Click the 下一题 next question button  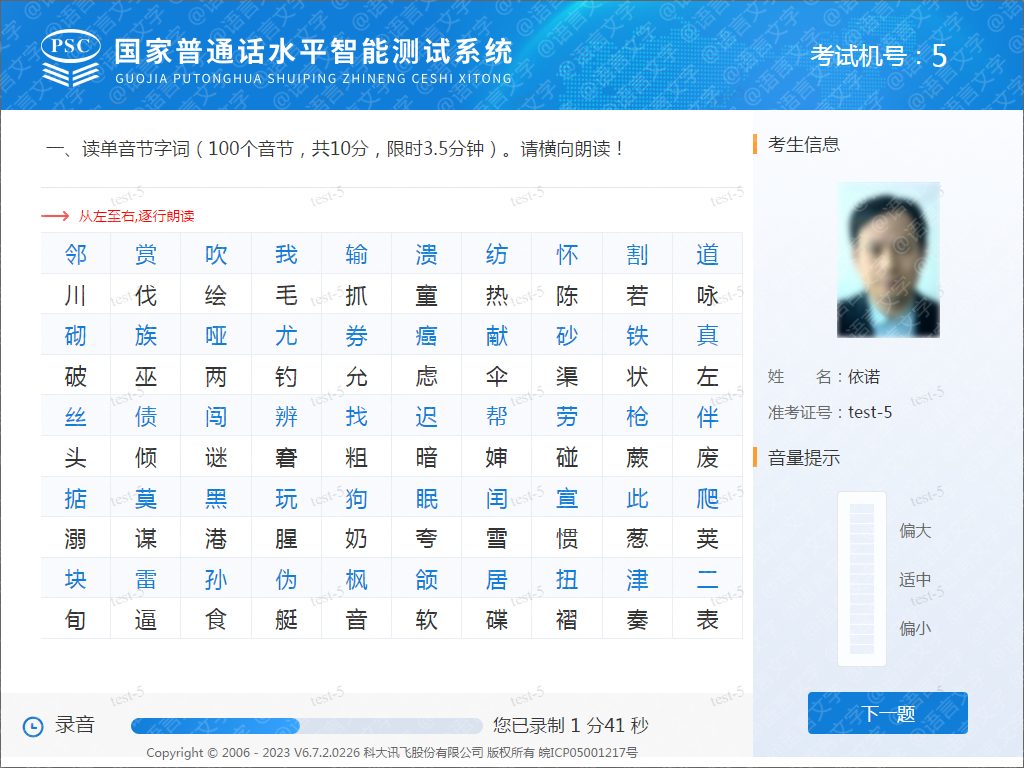coord(888,713)
